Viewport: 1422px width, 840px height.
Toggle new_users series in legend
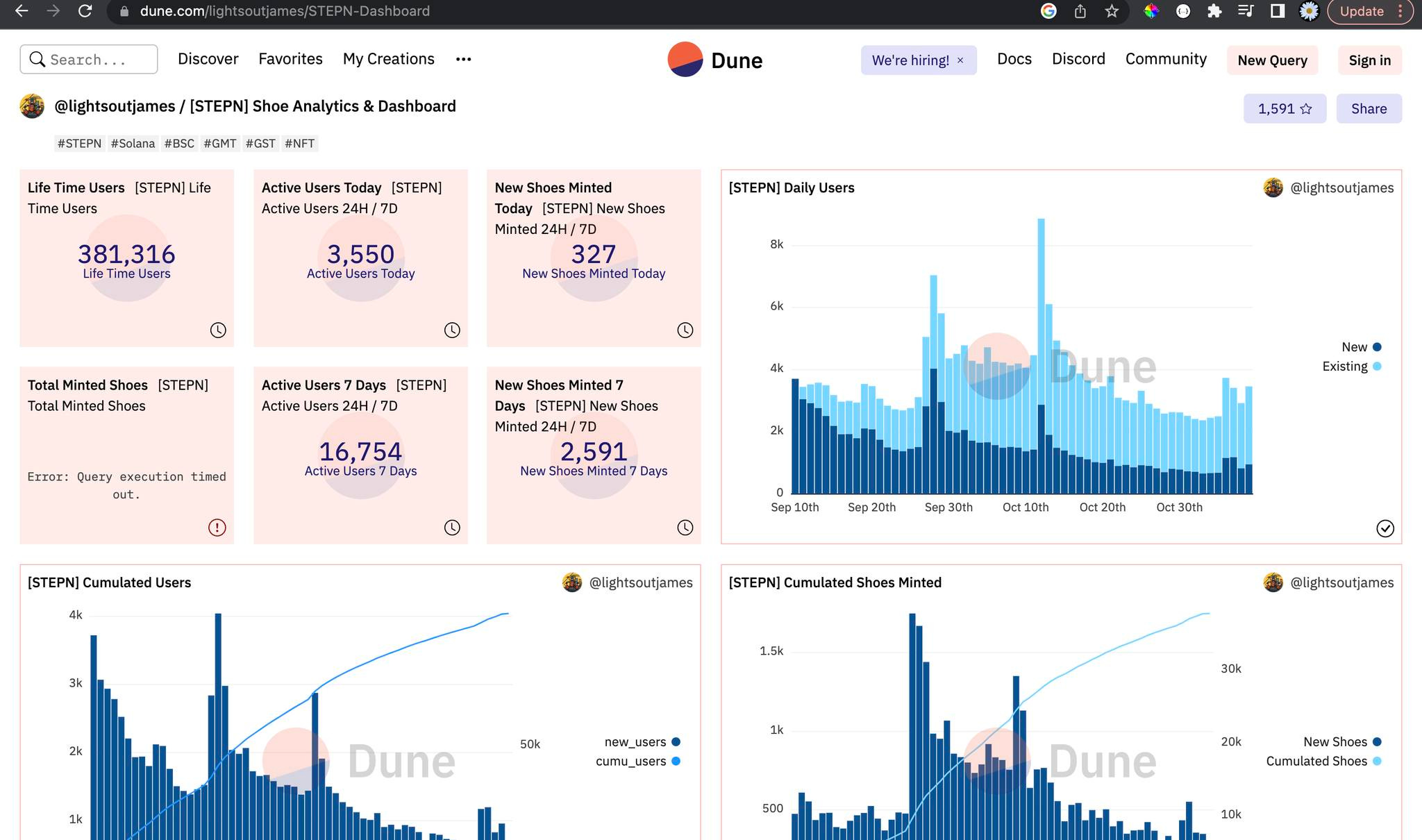642,742
